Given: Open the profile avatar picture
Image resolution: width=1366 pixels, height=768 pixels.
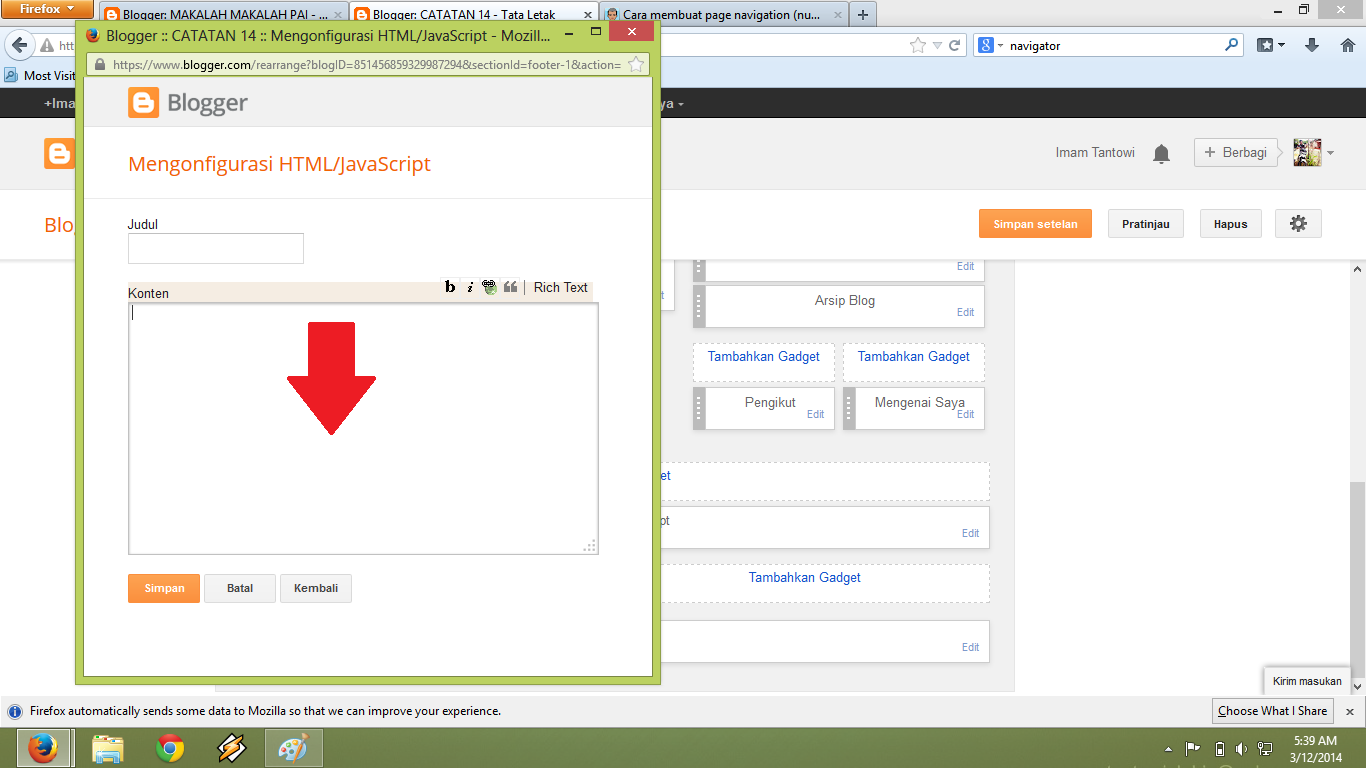Looking at the screenshot, I should click(x=1307, y=152).
